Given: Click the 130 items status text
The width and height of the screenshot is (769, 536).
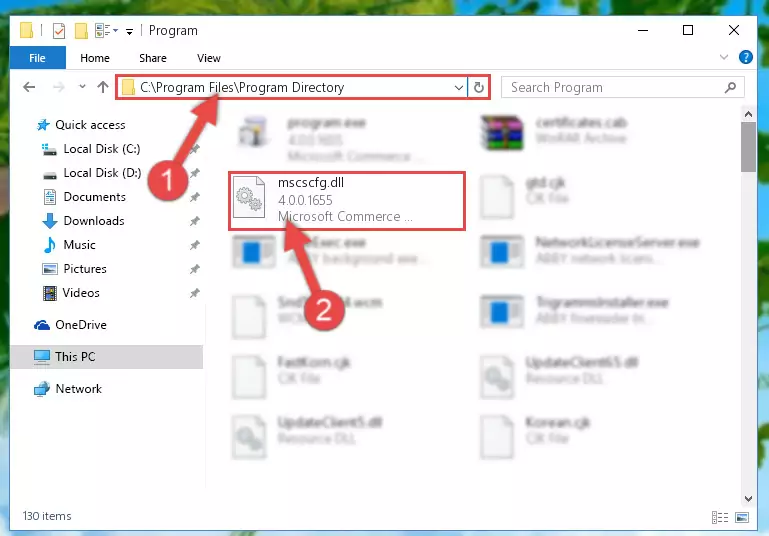Looking at the screenshot, I should [47, 516].
